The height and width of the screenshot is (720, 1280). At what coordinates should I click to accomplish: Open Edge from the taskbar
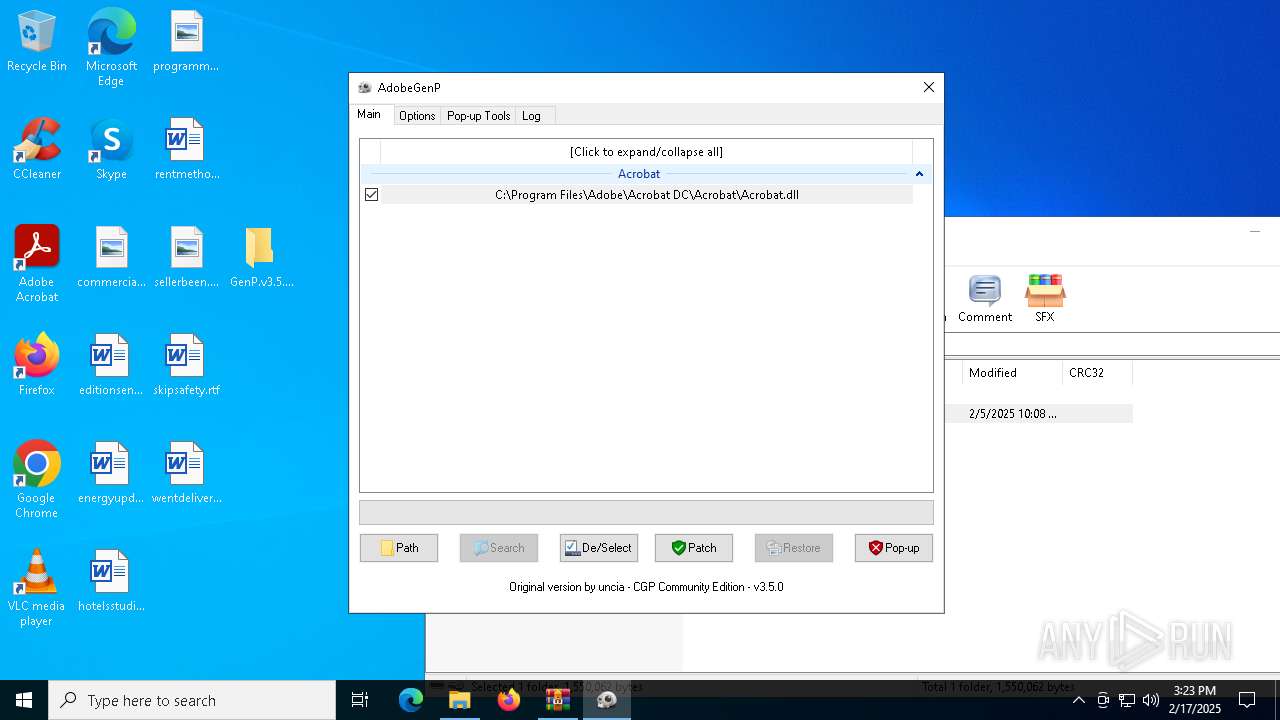point(411,700)
